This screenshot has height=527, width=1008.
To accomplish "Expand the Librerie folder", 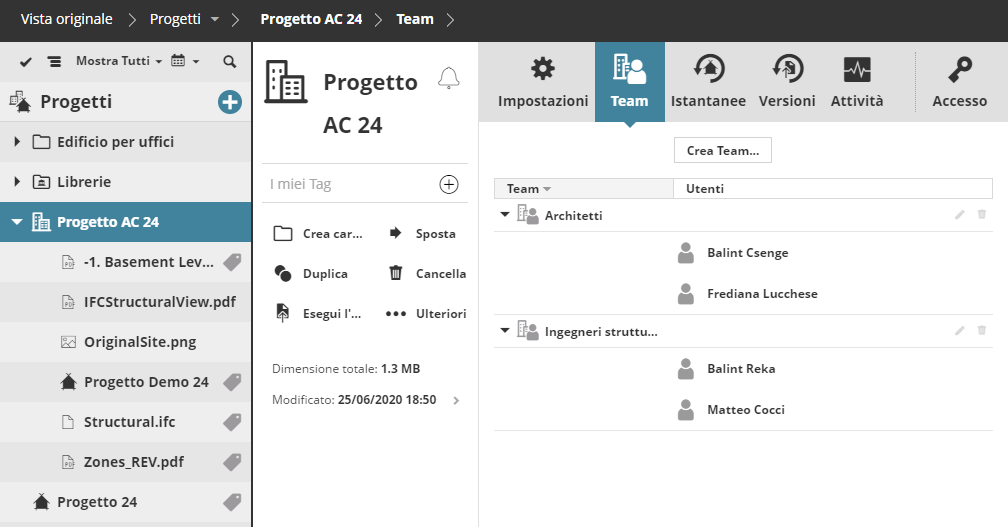I will click(x=17, y=182).
